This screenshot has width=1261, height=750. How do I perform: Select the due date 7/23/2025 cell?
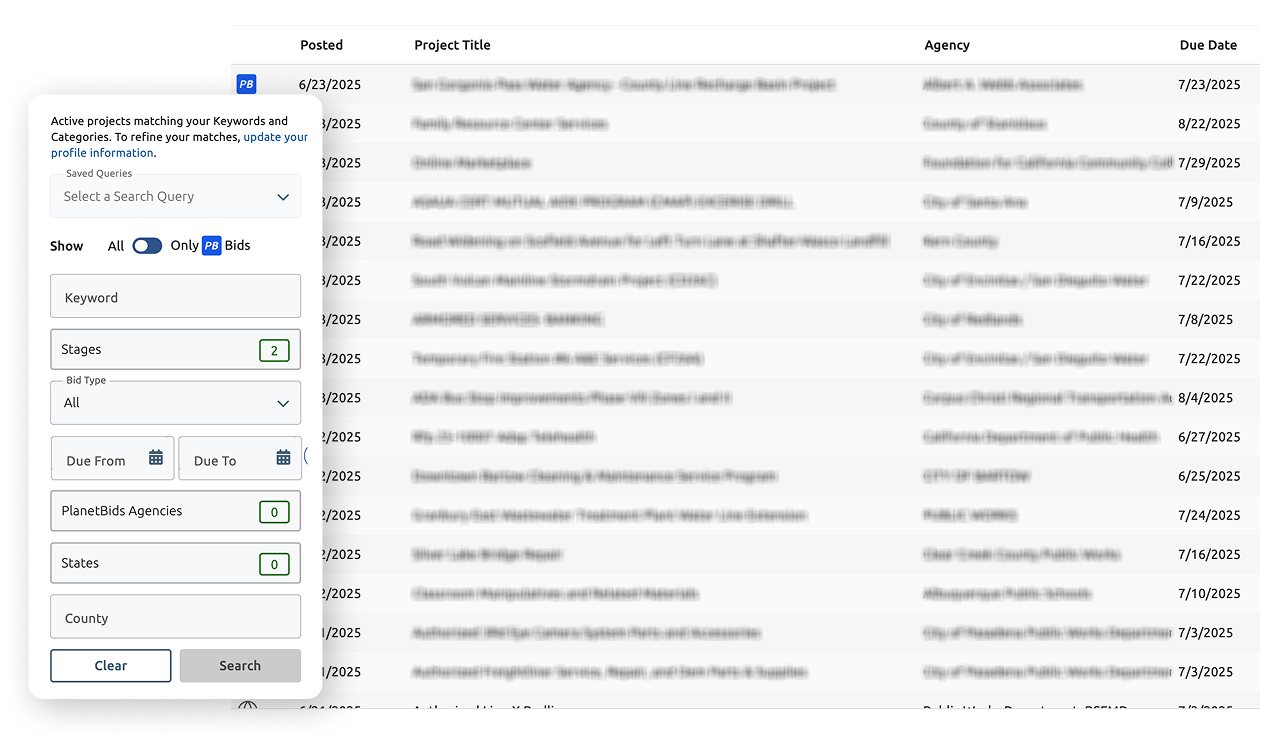[1209, 85]
